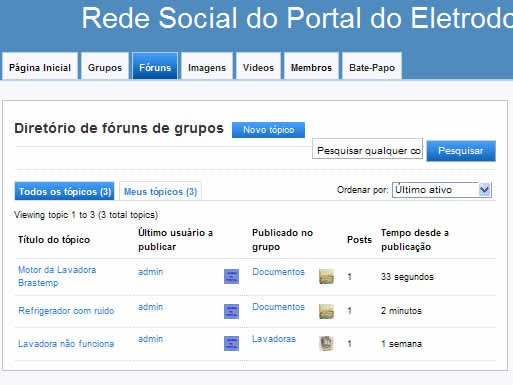Show Meus tópicos (3)
Screen dimensions: 513x385
160,191
